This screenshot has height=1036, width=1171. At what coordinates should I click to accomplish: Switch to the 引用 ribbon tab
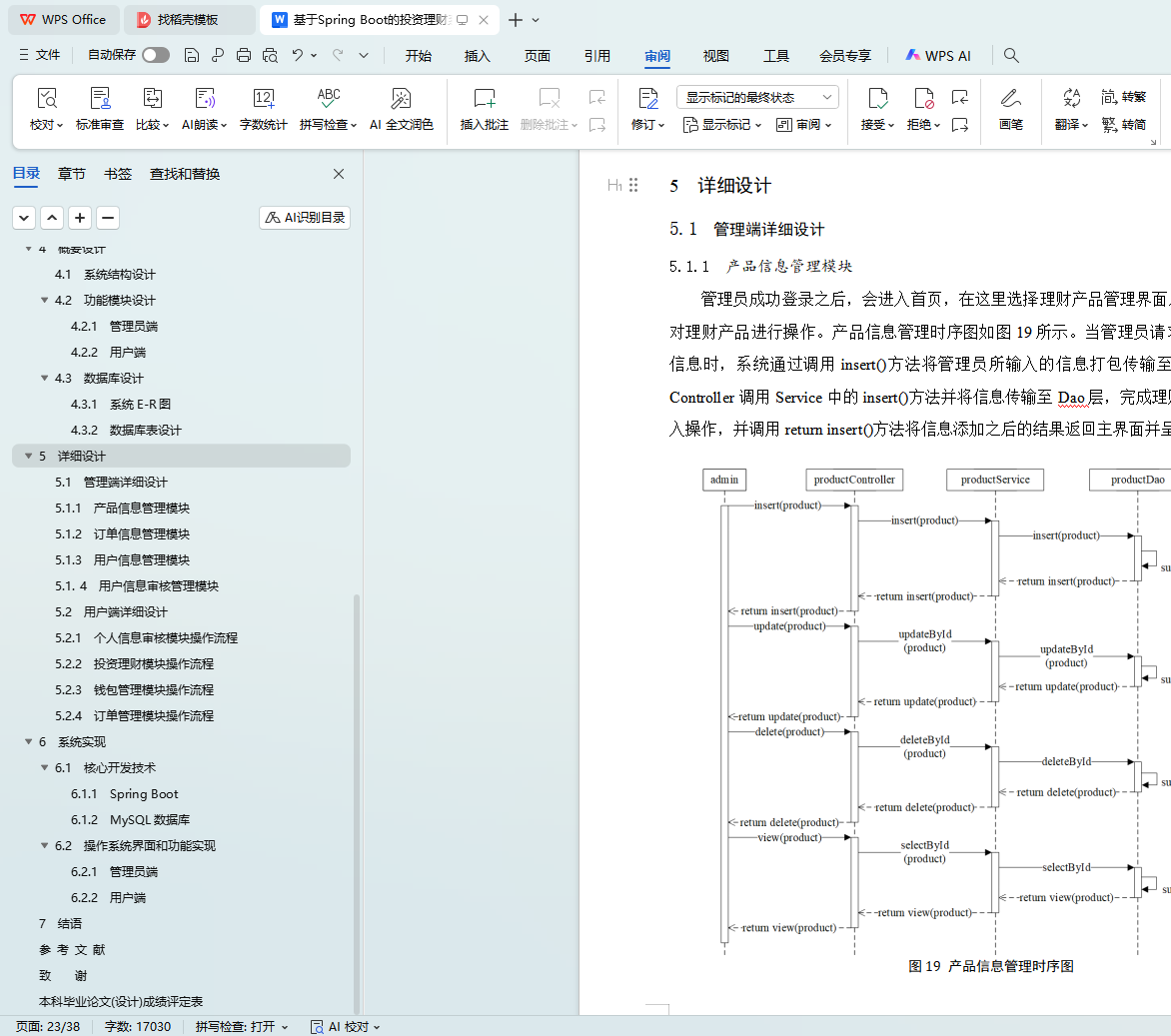tap(596, 56)
